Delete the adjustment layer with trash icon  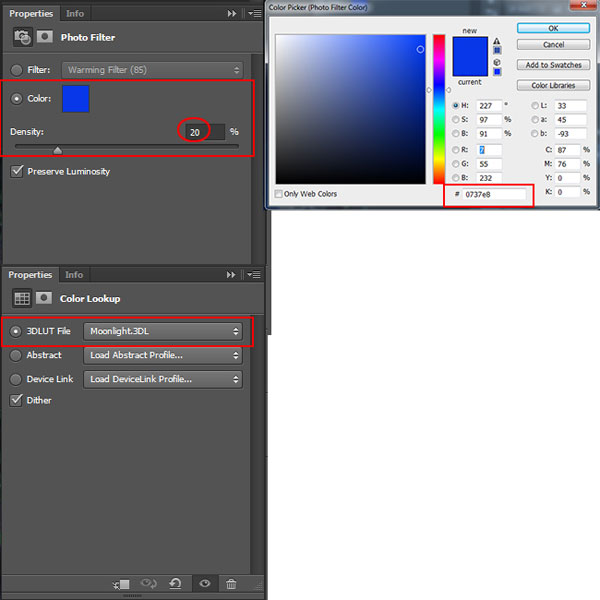pyautogui.click(x=231, y=584)
